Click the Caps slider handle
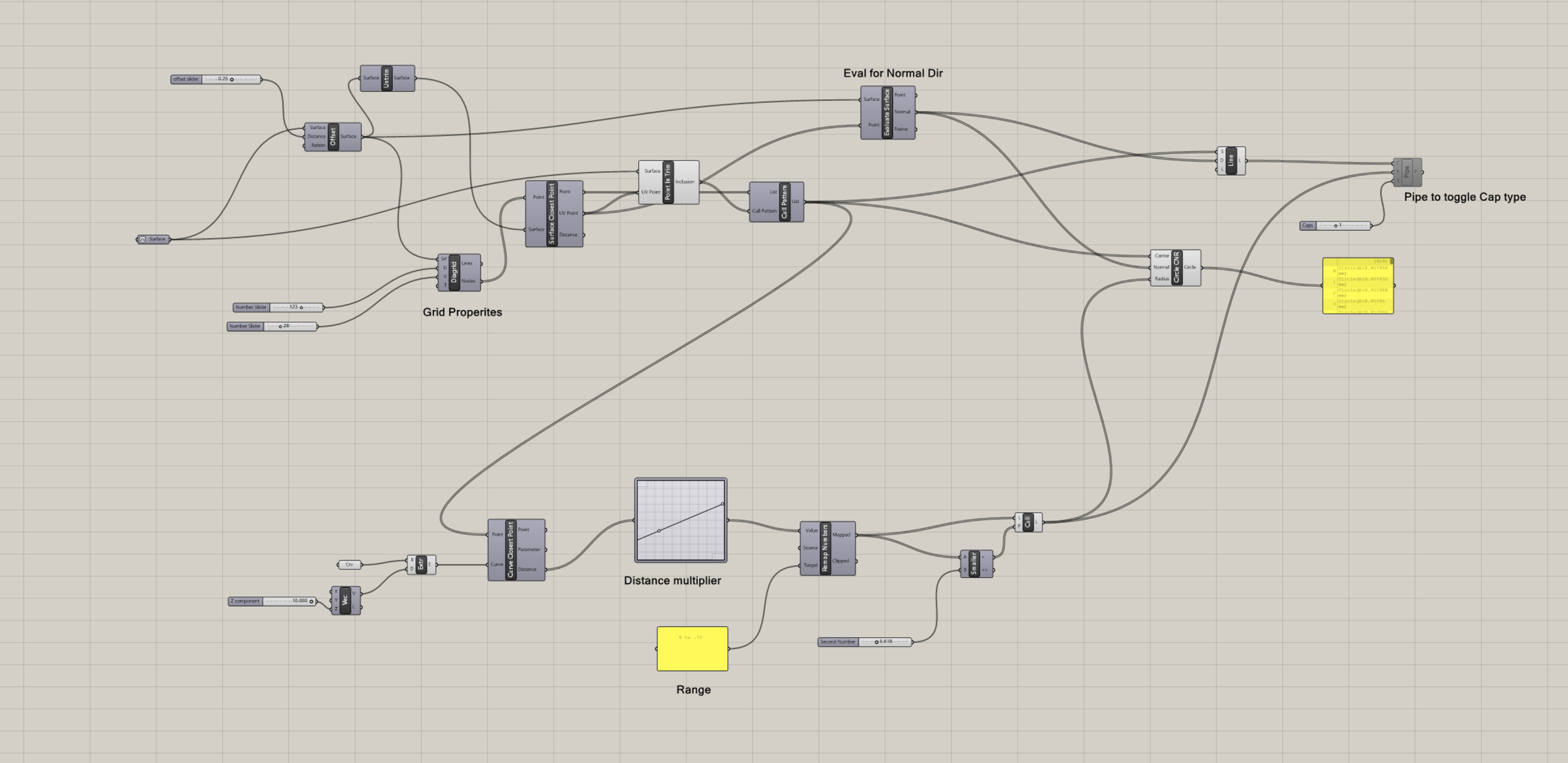Viewport: 1568px width, 763px height. 1335,226
